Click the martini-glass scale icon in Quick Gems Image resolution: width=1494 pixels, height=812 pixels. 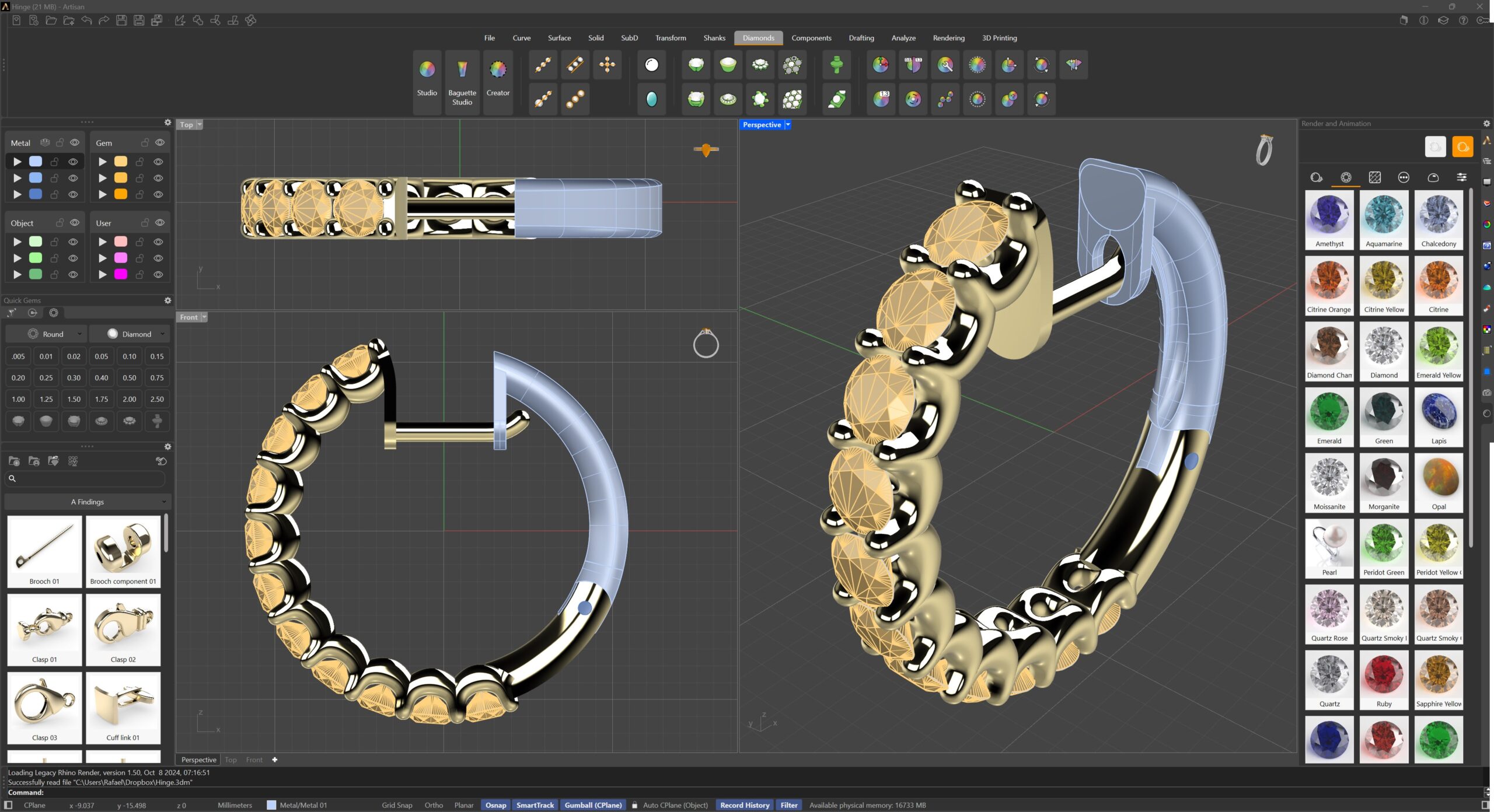[x=11, y=313]
